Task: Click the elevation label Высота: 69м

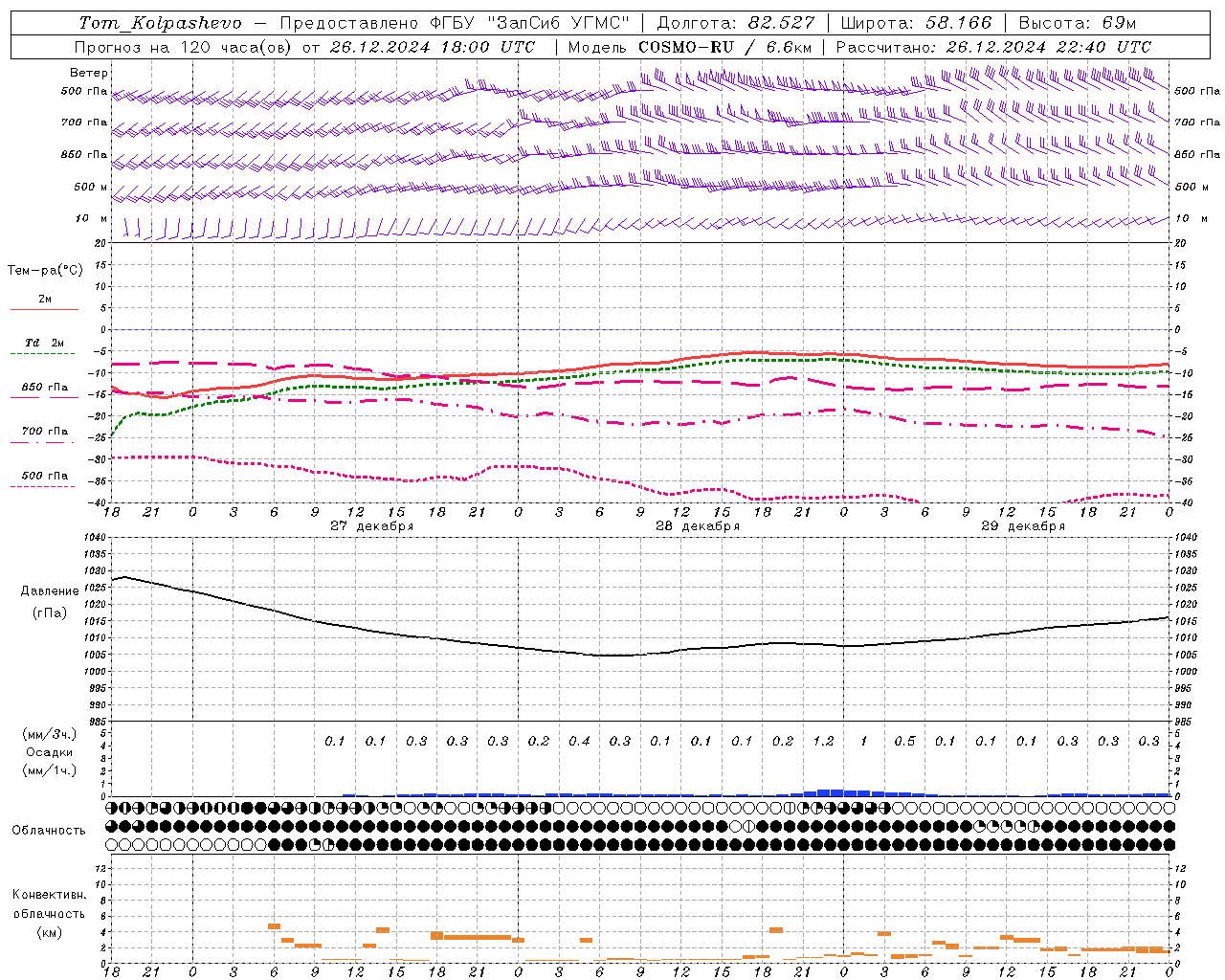Action: pyautogui.click(x=1078, y=23)
